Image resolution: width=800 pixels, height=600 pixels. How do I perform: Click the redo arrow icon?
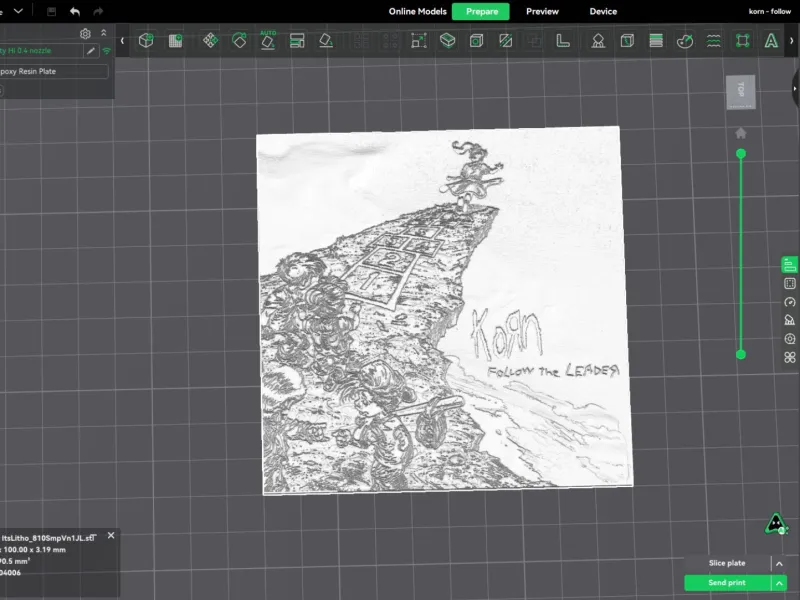point(98,11)
